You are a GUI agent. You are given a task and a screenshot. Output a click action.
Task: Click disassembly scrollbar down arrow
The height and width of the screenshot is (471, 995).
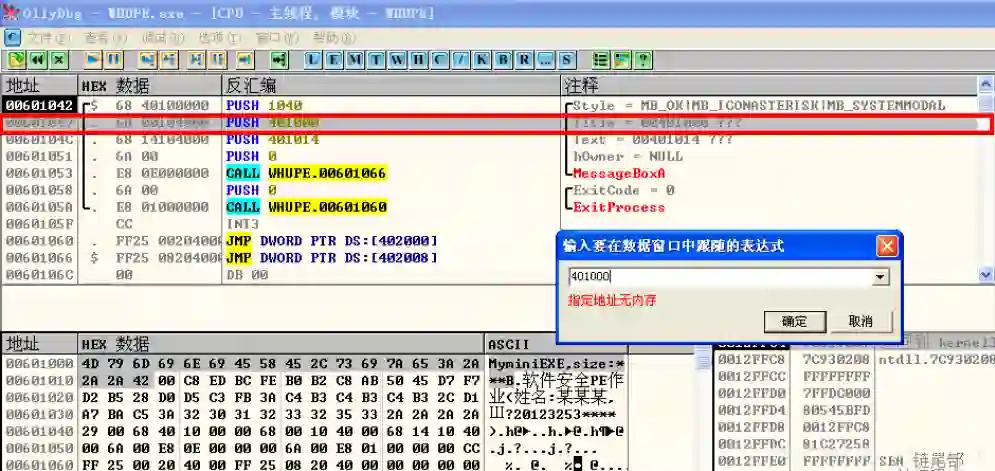tap(985, 275)
